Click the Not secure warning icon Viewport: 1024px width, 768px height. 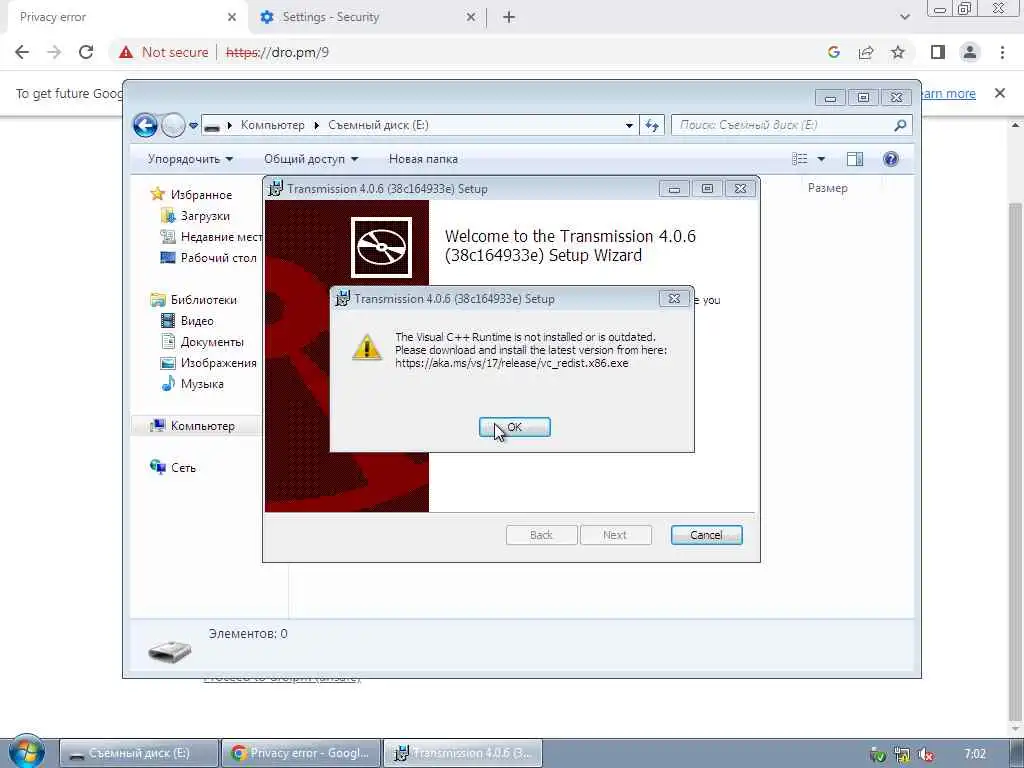(126, 52)
